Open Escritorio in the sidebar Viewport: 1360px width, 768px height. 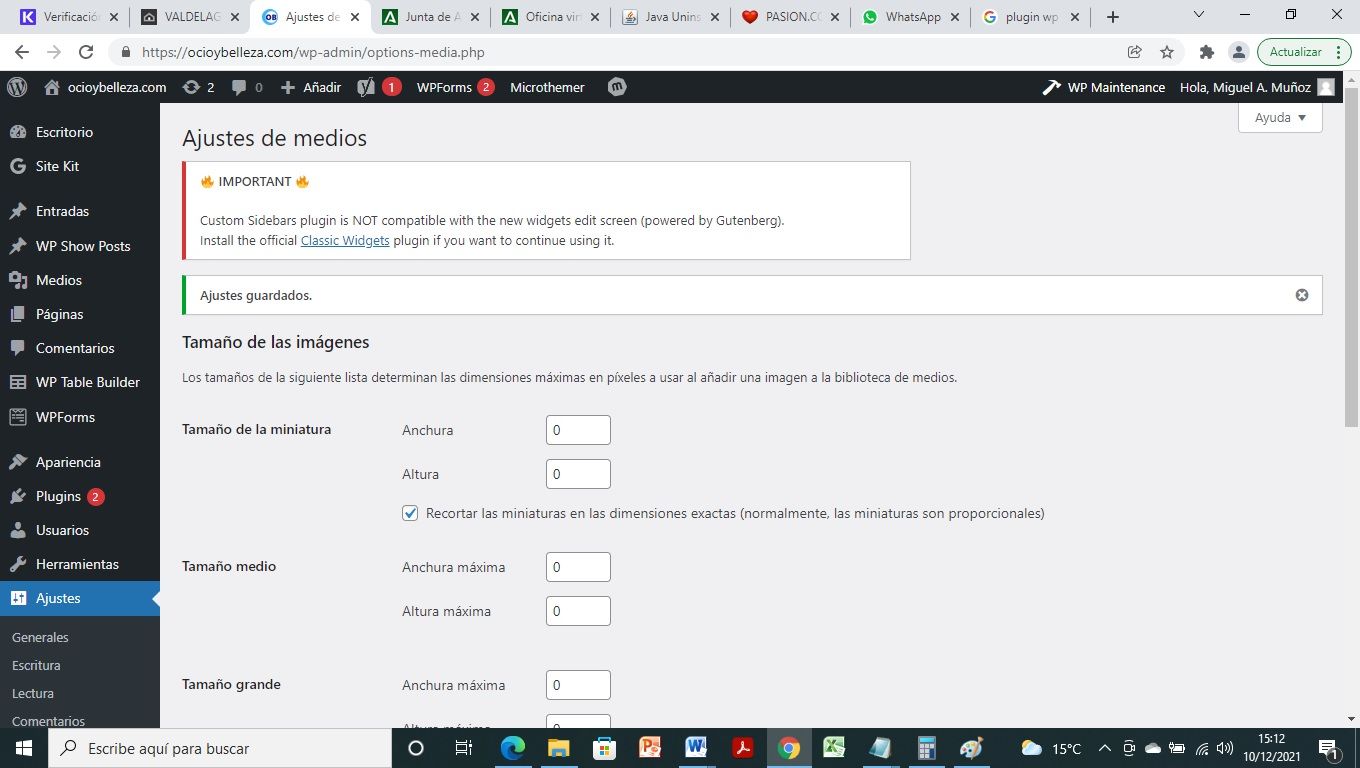(80, 132)
